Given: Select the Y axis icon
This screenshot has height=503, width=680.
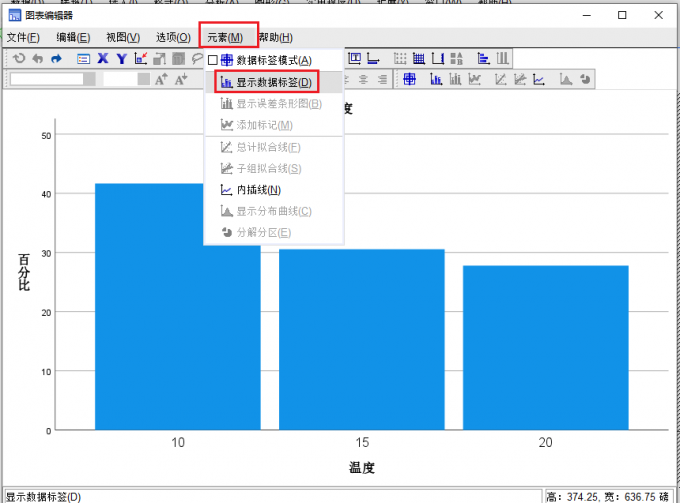Looking at the screenshot, I should (122, 58).
